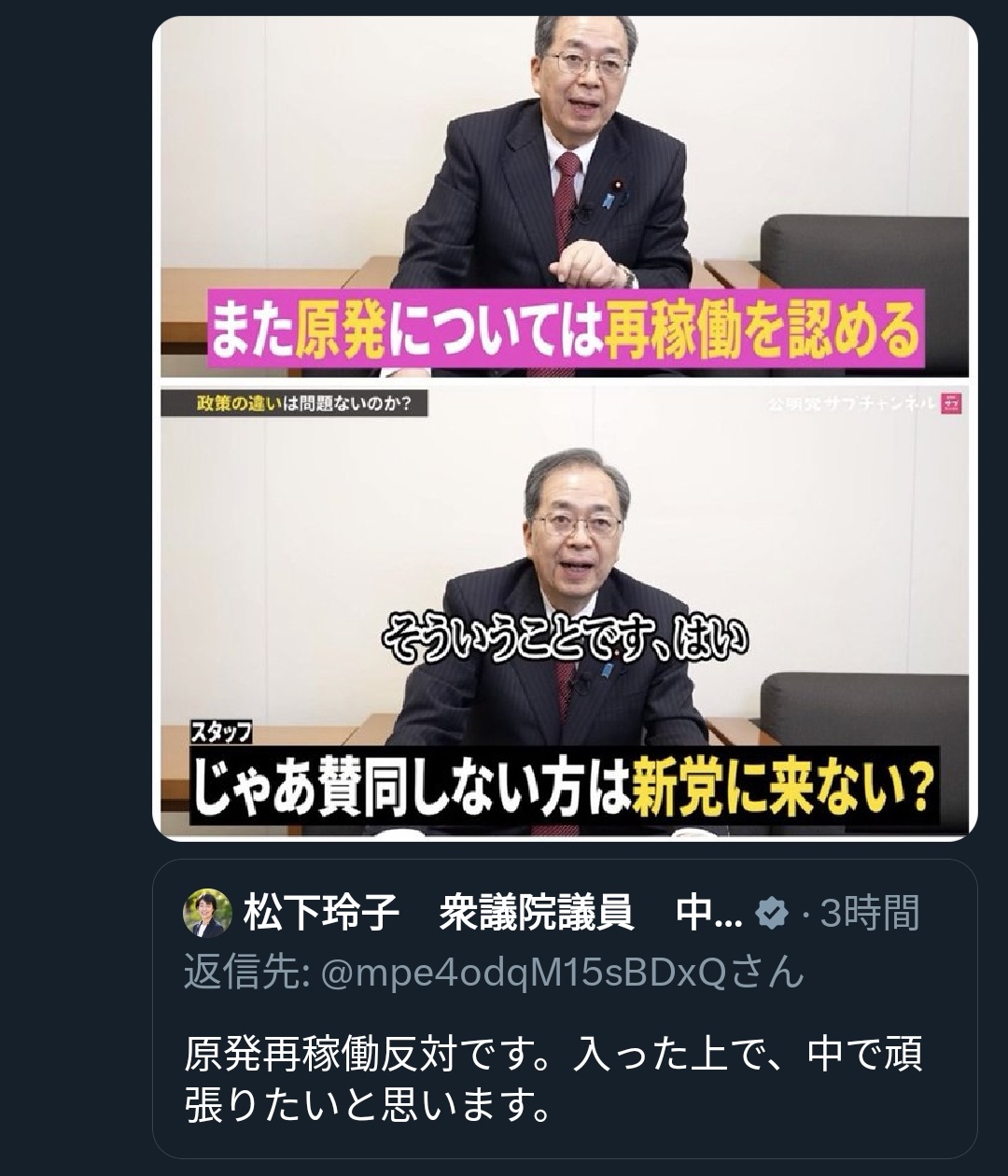Tap the スタッフ label above the caption

221,734
